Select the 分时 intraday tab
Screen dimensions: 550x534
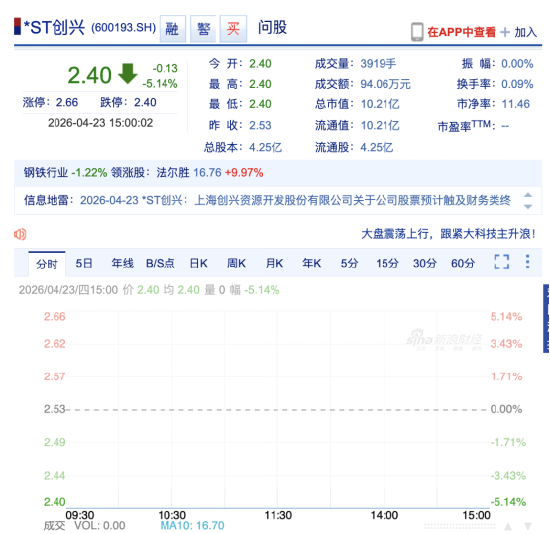click(x=47, y=264)
